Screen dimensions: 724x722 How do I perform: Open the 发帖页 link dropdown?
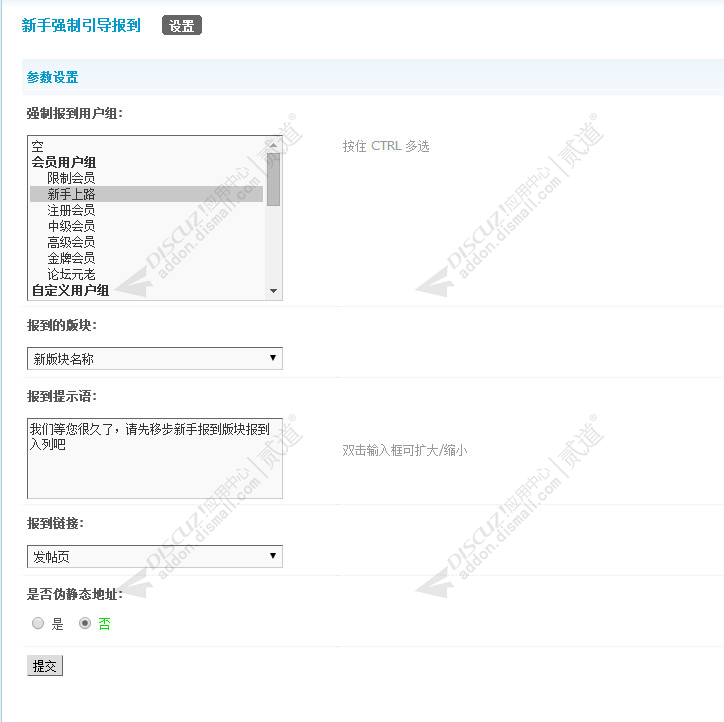click(x=155, y=556)
